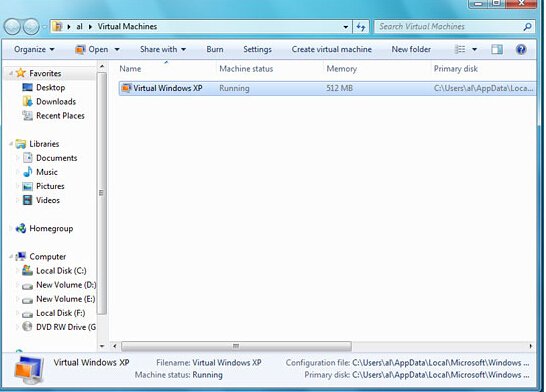Sort by Memory column header
Screen dimensions: 546x392
coord(376,69)
